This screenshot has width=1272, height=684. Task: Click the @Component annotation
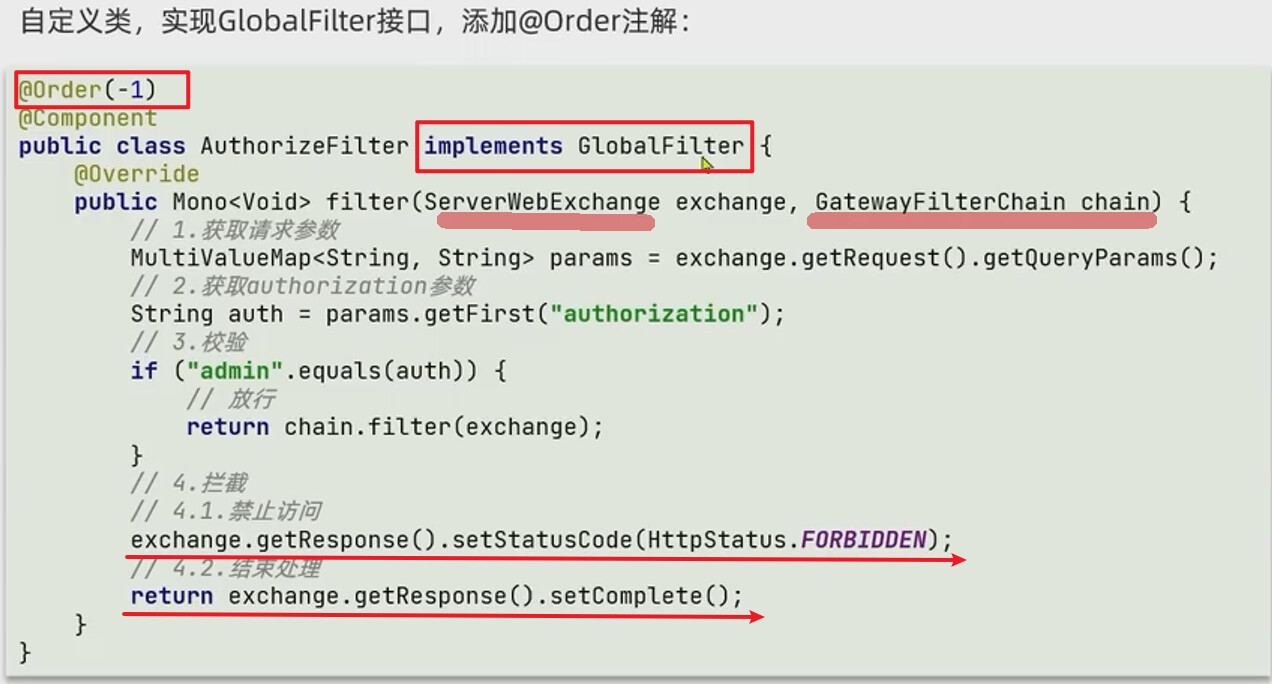88,118
